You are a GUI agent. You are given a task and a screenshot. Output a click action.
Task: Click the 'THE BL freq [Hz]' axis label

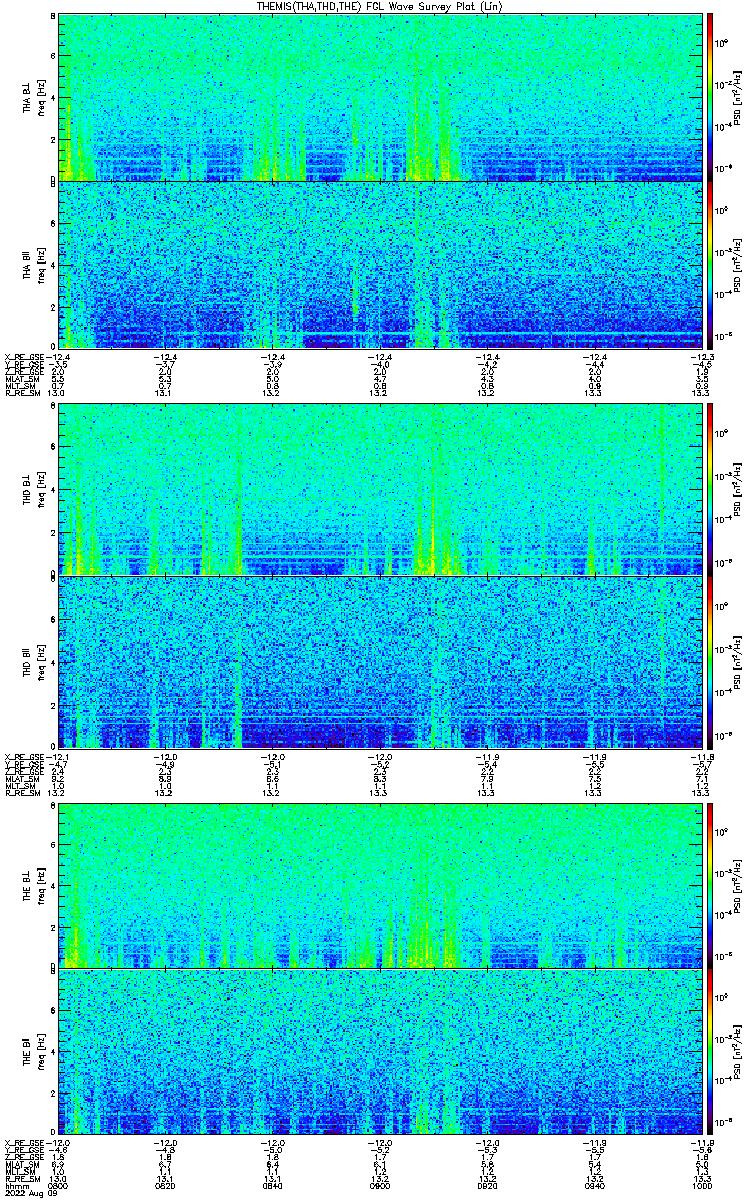32,887
